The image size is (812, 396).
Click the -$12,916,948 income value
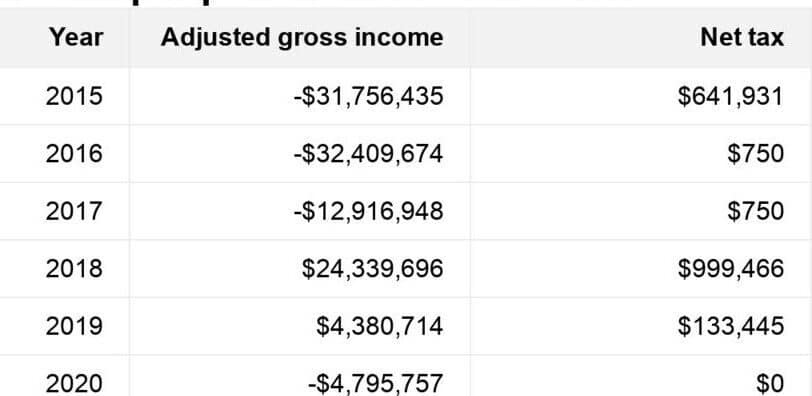368,212
